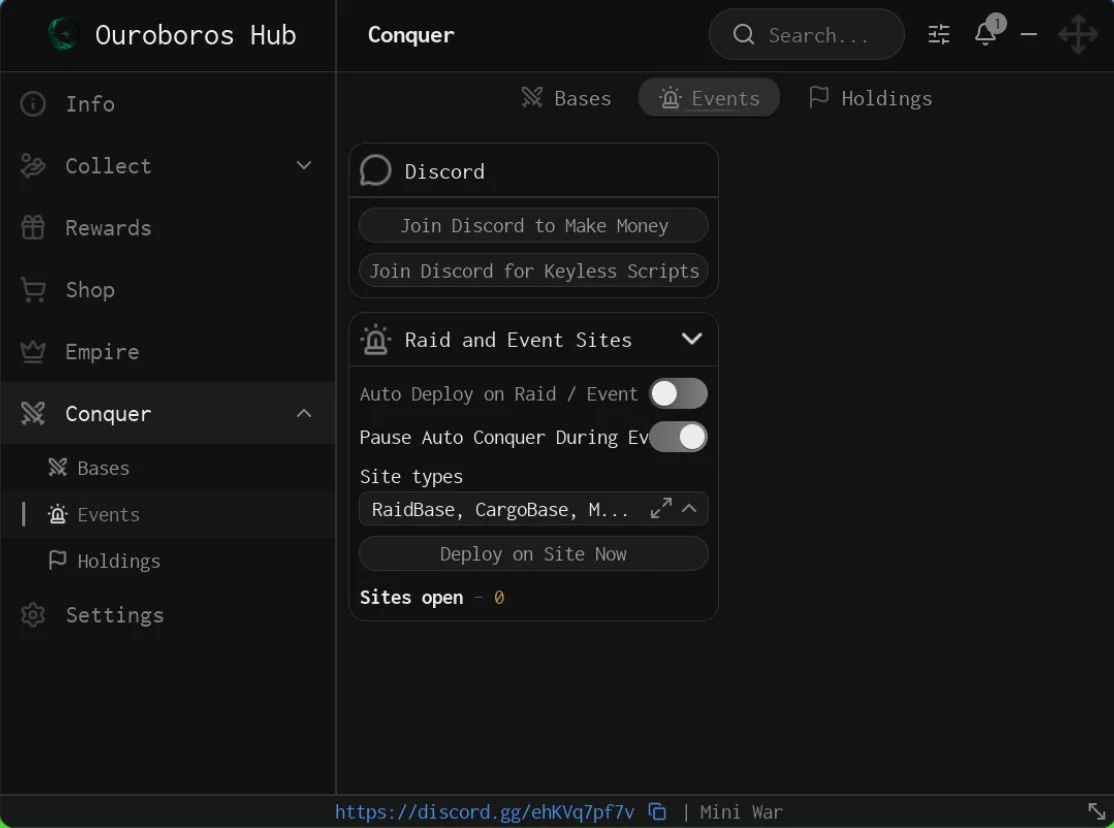
Task: Copy the Discord invite link
Action: 657,812
